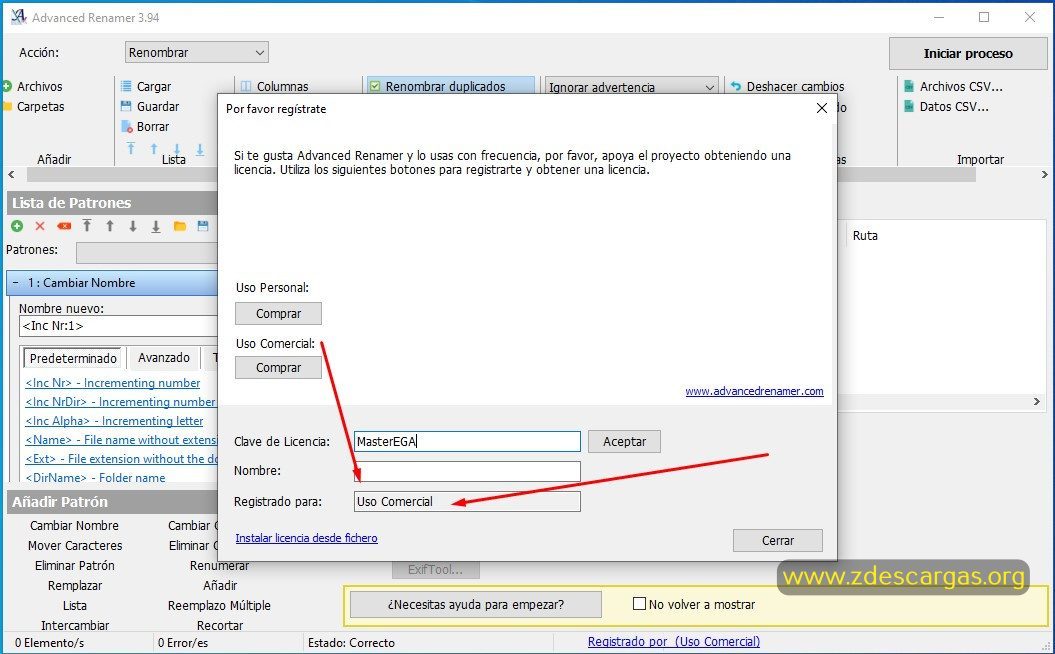Add the Mover Caracteres pattern

75,546
